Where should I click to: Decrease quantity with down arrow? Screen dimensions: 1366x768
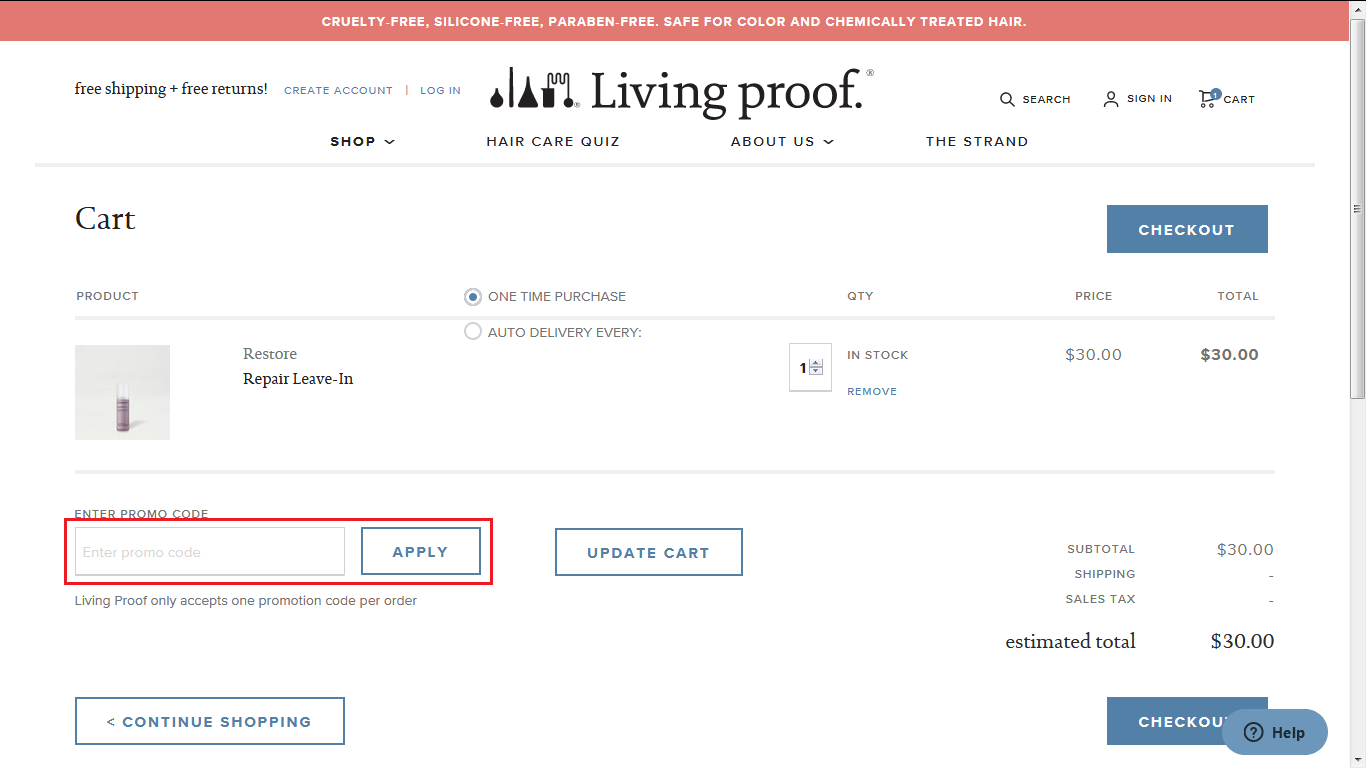point(816,371)
